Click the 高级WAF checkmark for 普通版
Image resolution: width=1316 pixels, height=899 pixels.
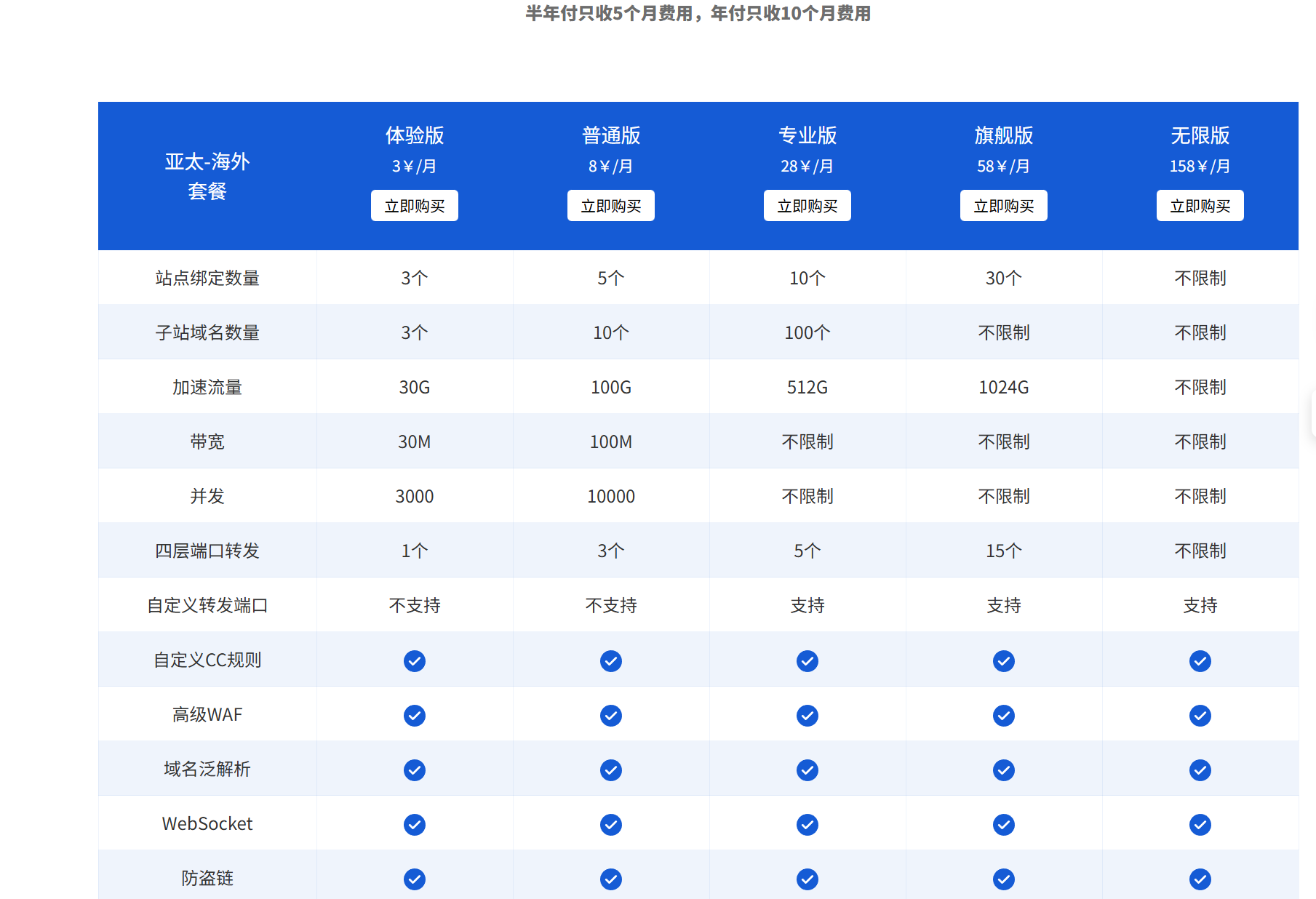click(611, 715)
